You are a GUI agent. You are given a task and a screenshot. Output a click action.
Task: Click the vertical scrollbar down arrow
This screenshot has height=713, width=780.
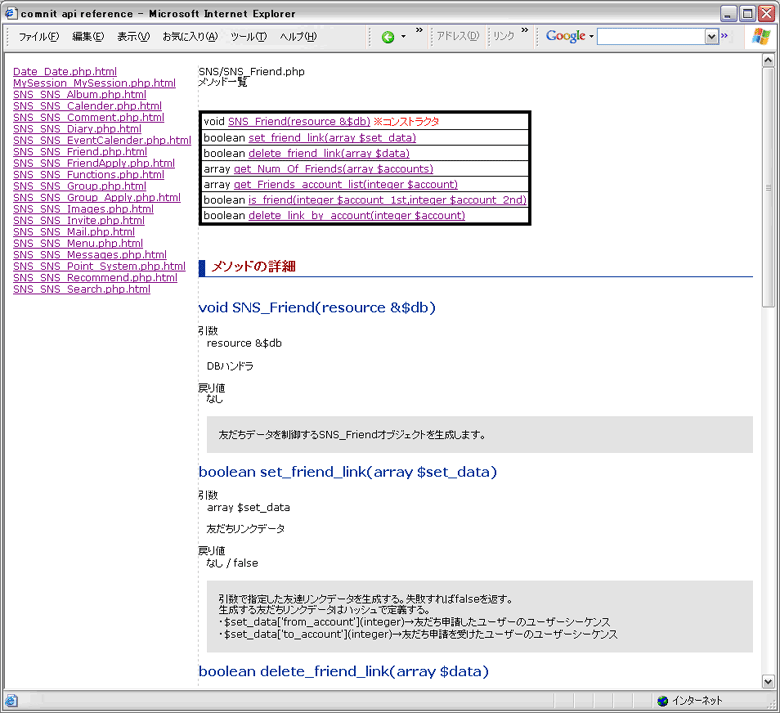(769, 680)
